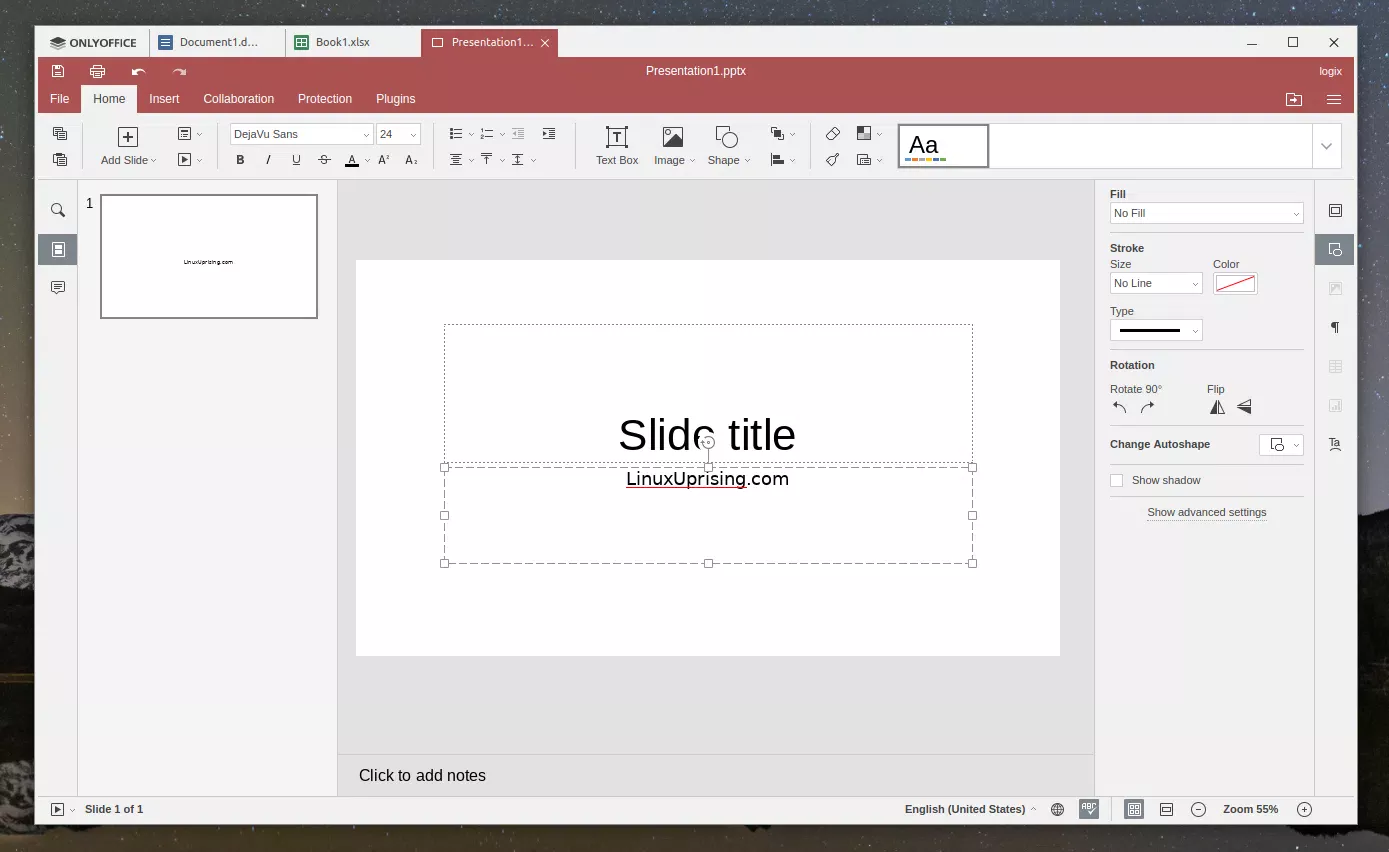Open the change slide layout dropdown

click(189, 134)
